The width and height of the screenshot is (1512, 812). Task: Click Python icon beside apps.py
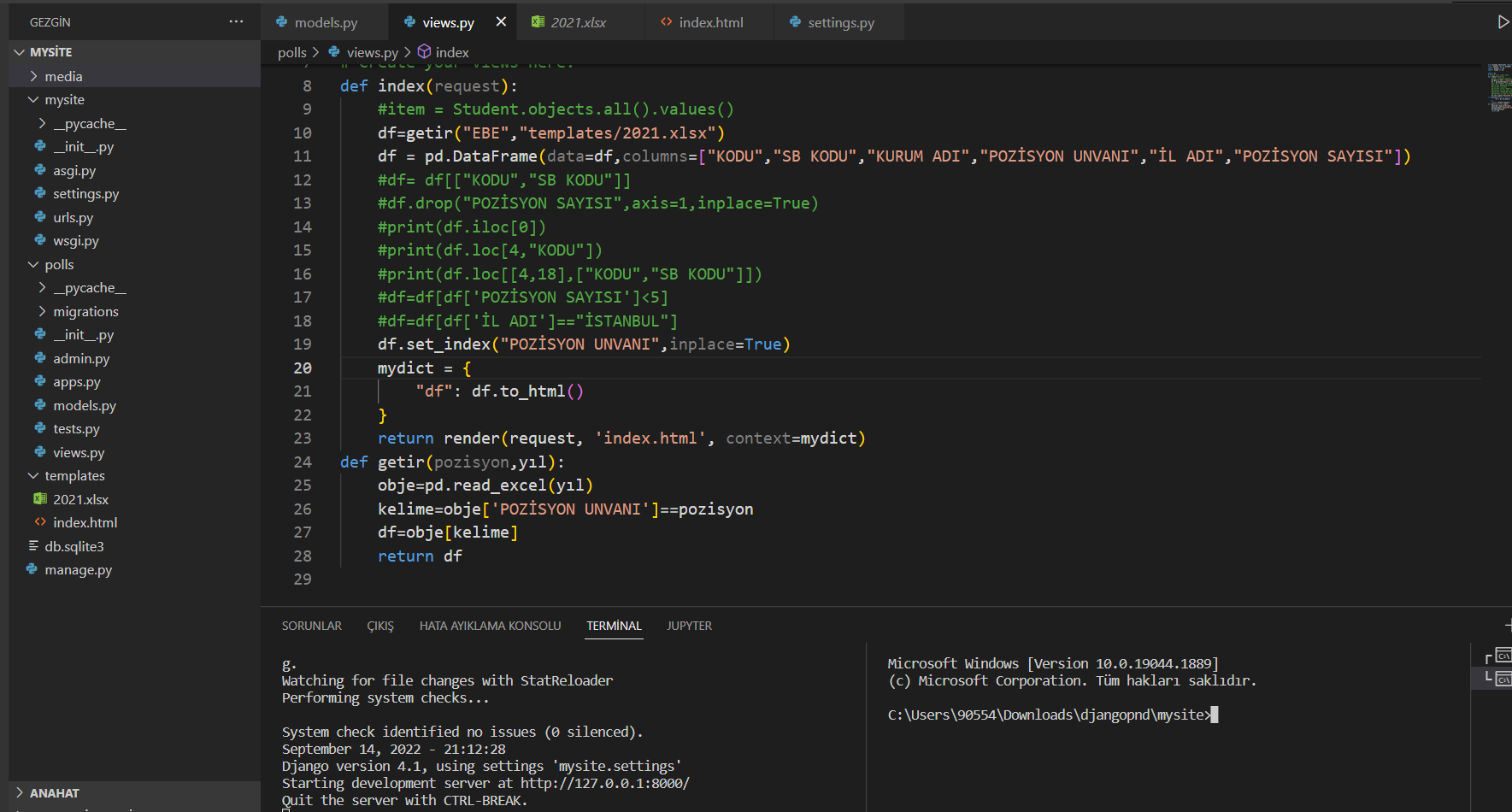[40, 381]
